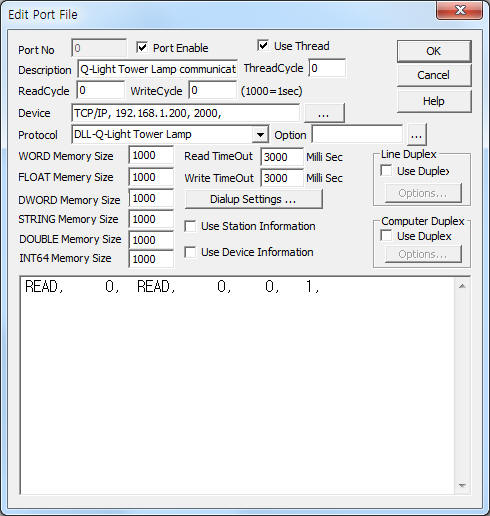This screenshot has width=490, height=516.
Task: Click scrollbar down arrow in text area
Action: [462, 485]
